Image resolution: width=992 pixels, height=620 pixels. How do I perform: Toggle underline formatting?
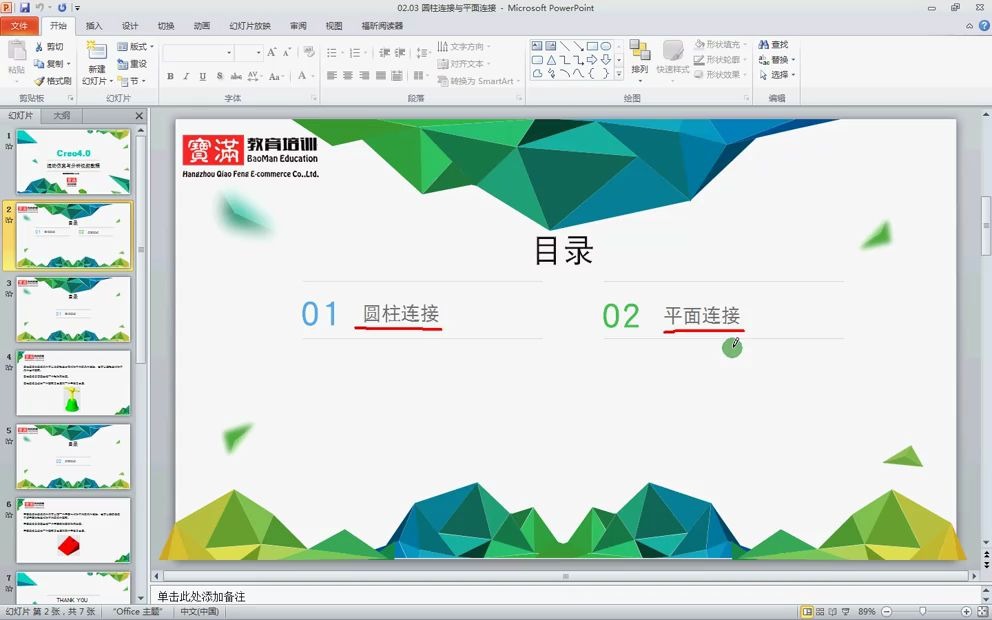(x=202, y=75)
